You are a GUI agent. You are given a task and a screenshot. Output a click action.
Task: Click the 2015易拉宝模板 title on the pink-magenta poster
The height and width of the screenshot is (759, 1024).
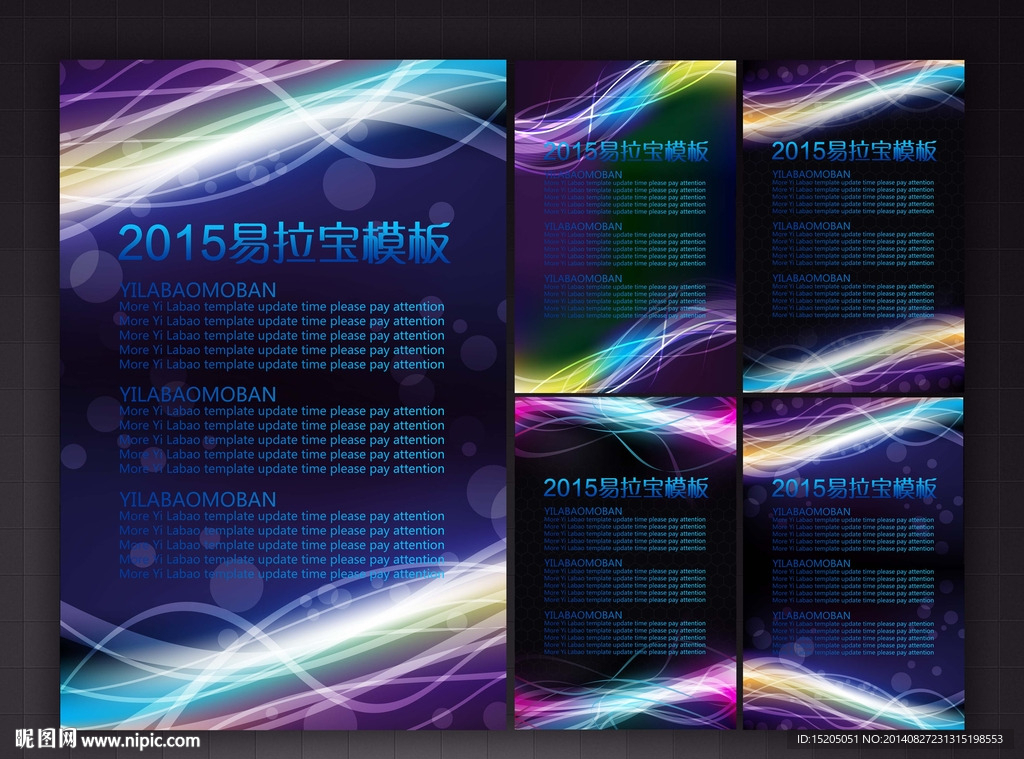(x=626, y=487)
